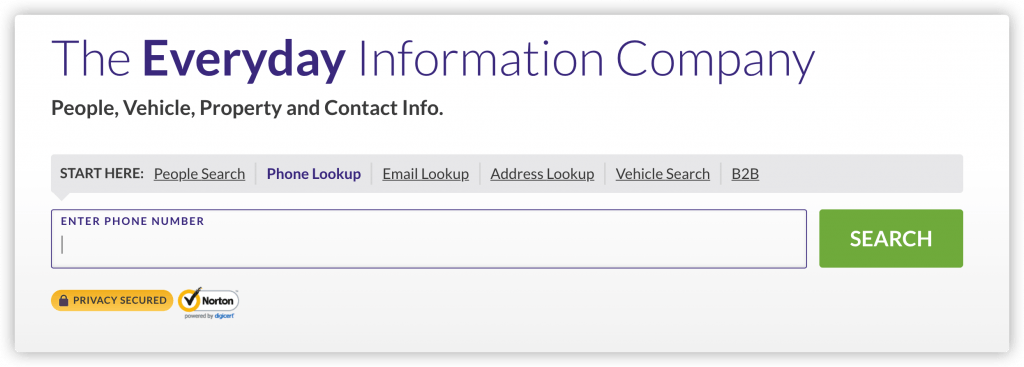Focus the phone number input field
The width and height of the screenshot is (1024, 367).
pos(429,238)
